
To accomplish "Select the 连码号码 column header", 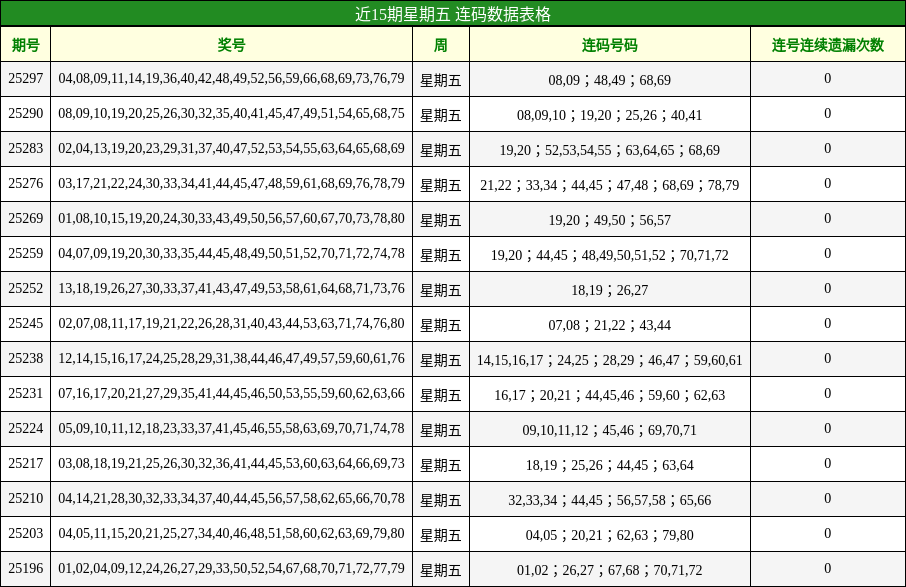I will (x=610, y=44).
